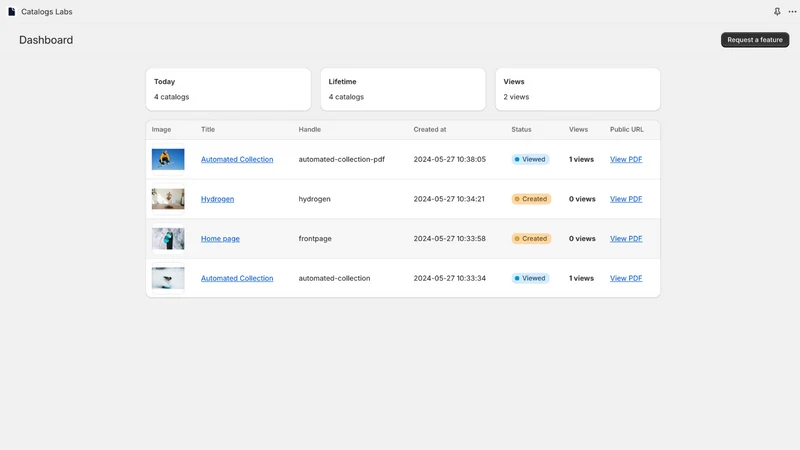Click 1 views in the 10:33:34 row

[581, 278]
